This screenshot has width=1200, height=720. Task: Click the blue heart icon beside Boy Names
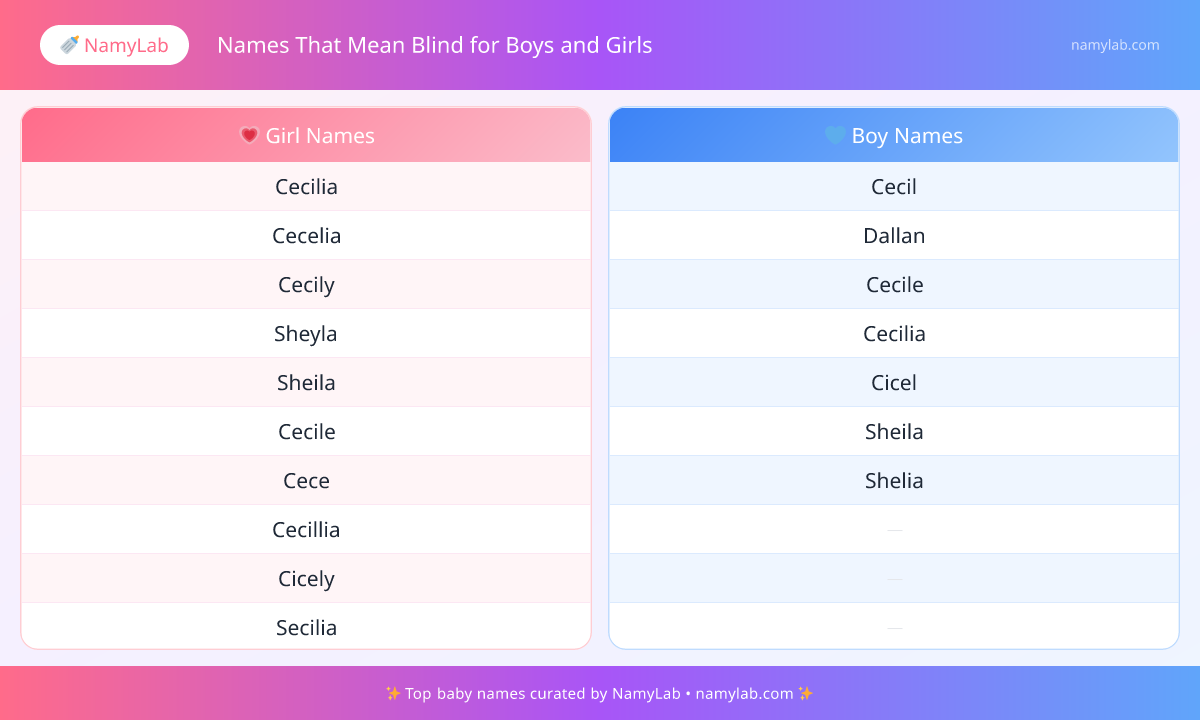pos(835,135)
